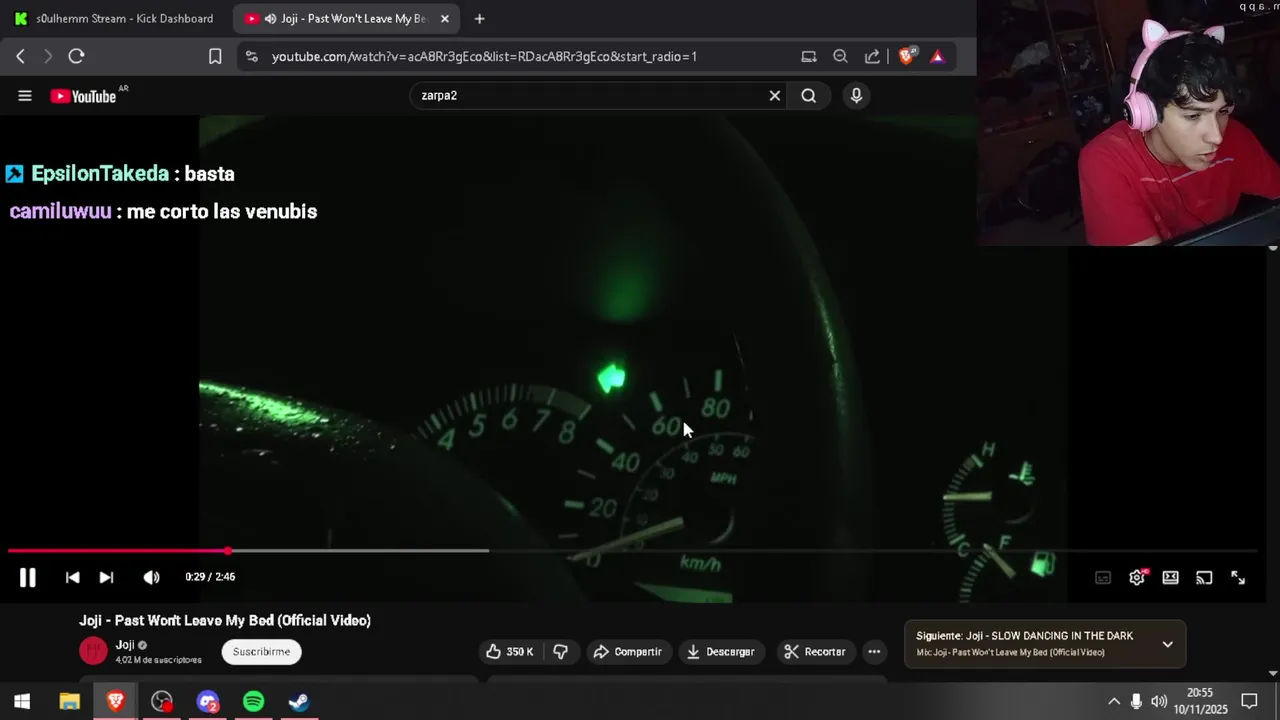Click the Recortar clip button
Image resolution: width=1280 pixels, height=720 pixels.
coord(815,652)
